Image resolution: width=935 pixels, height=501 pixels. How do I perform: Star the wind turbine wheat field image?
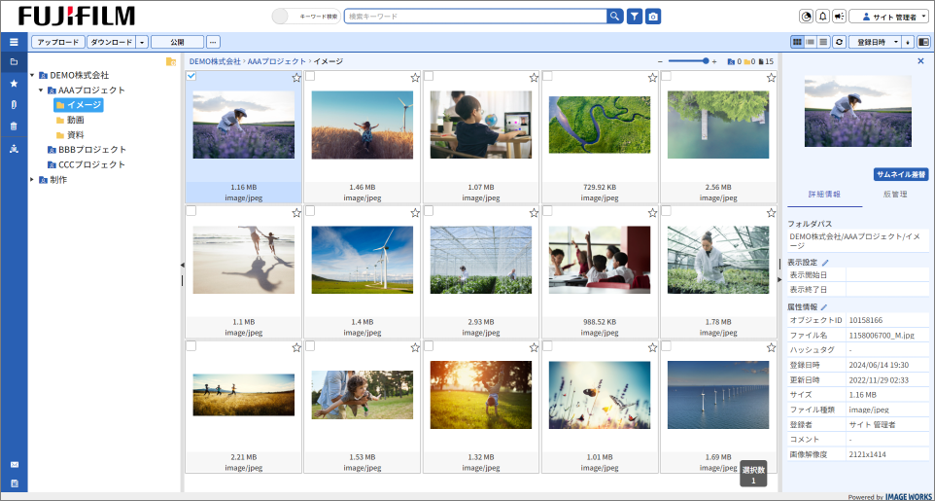pyautogui.click(x=415, y=78)
